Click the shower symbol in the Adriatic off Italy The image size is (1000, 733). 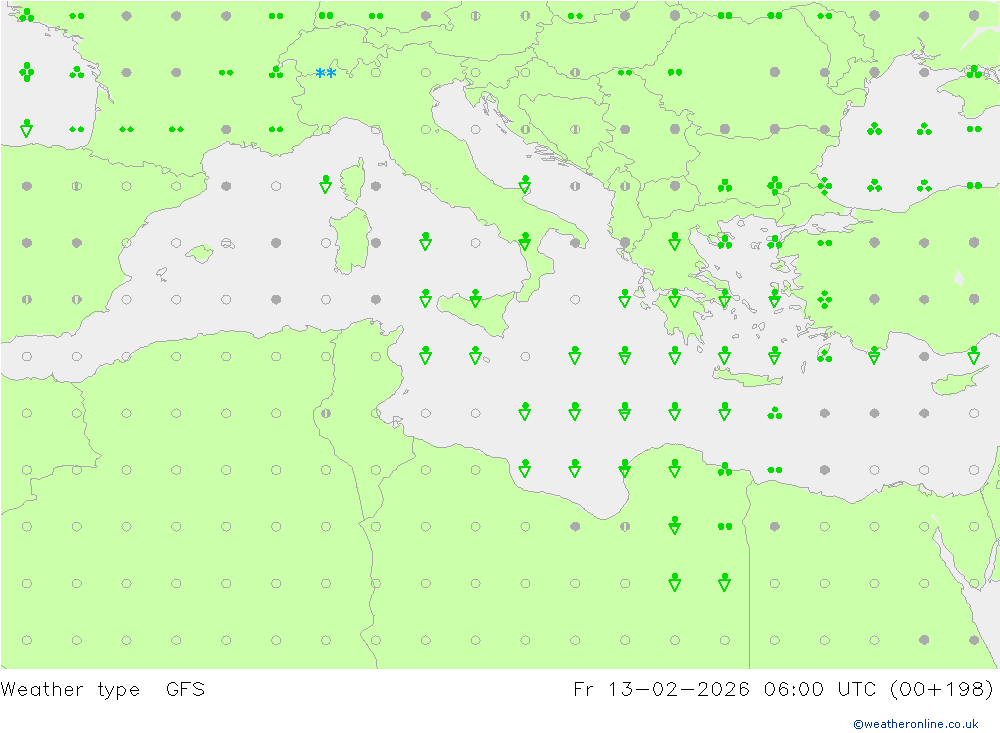[x=525, y=184]
